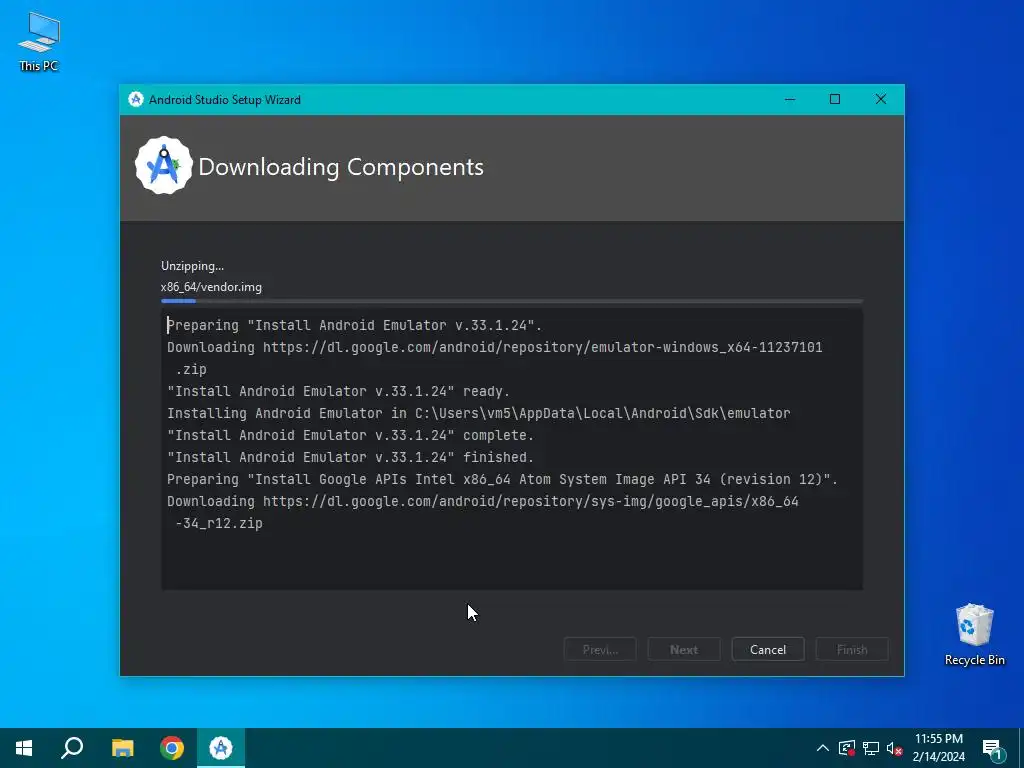
Task: Click the Cancel button in Setup Wizard
Action: [x=767, y=649]
